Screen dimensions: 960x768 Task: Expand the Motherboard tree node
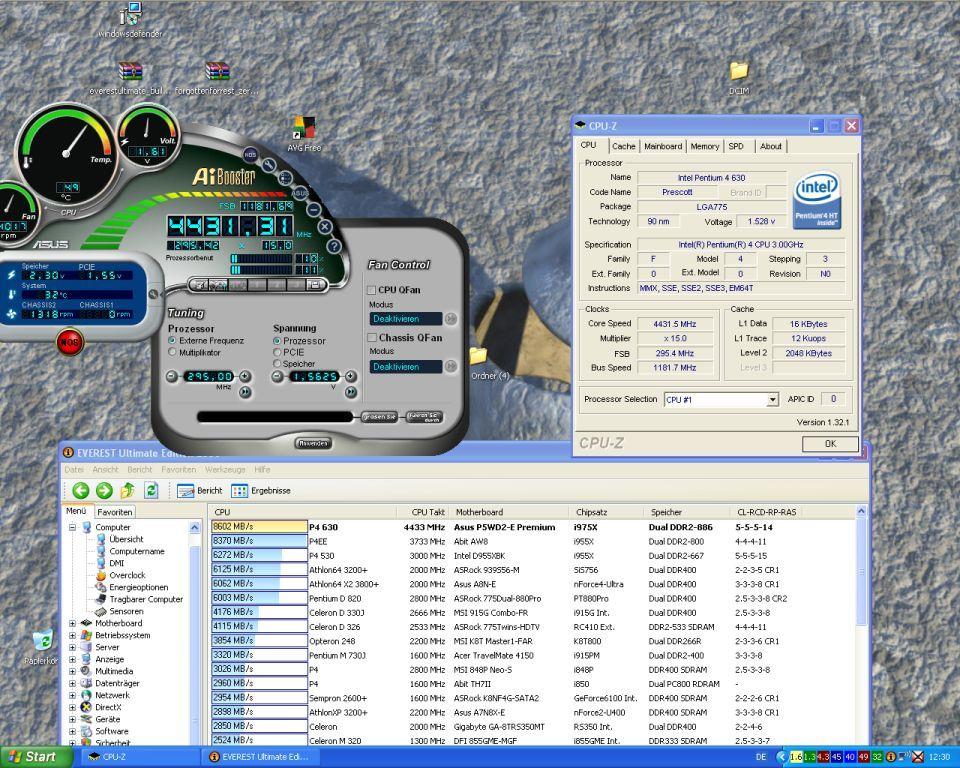pos(72,623)
